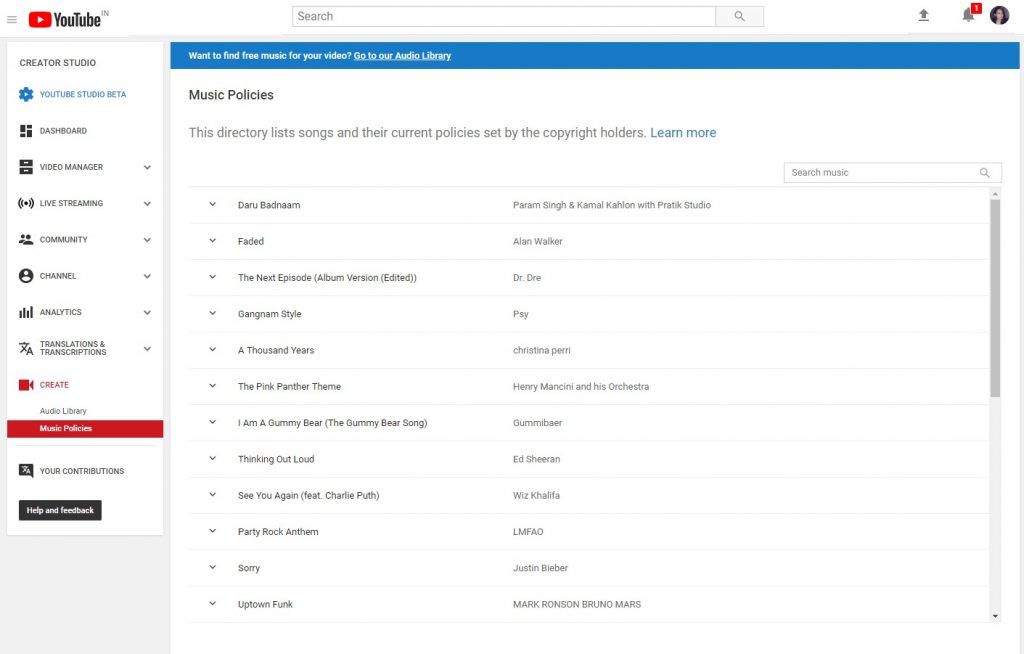This screenshot has width=1024, height=654.
Task: Expand the Gummy Bear Song chevron
Action: 212,422
